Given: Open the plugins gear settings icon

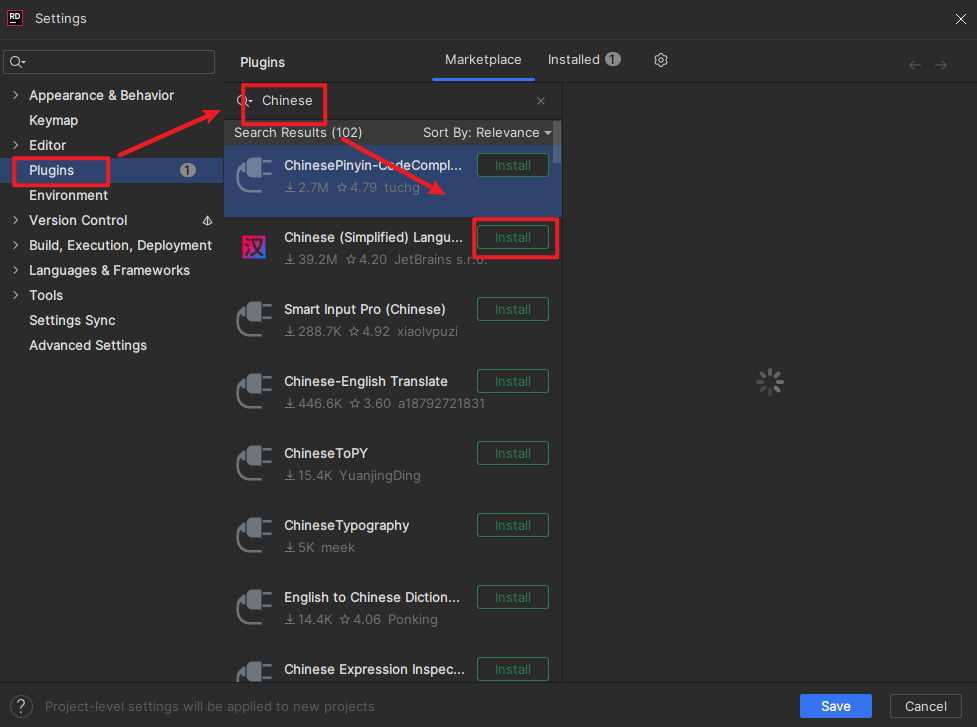Looking at the screenshot, I should click(660, 60).
